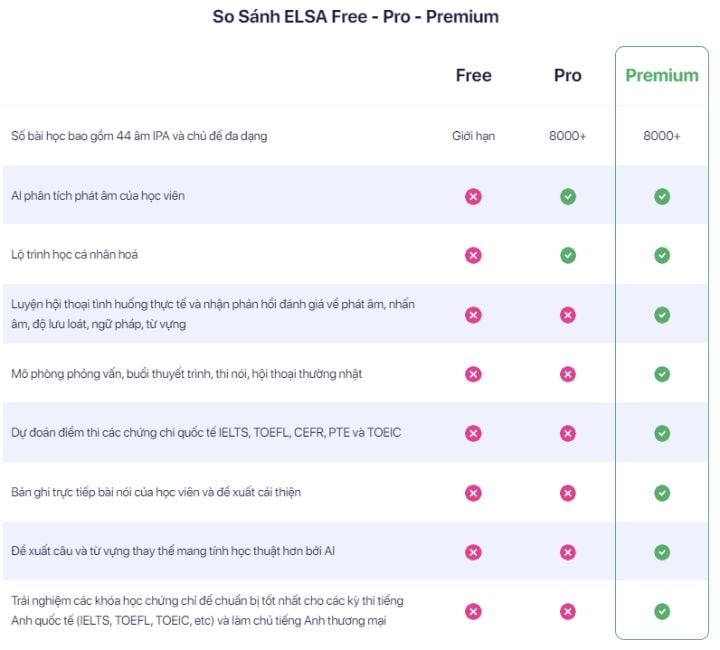Select the Free column header
The height and width of the screenshot is (650, 720).
click(473, 75)
